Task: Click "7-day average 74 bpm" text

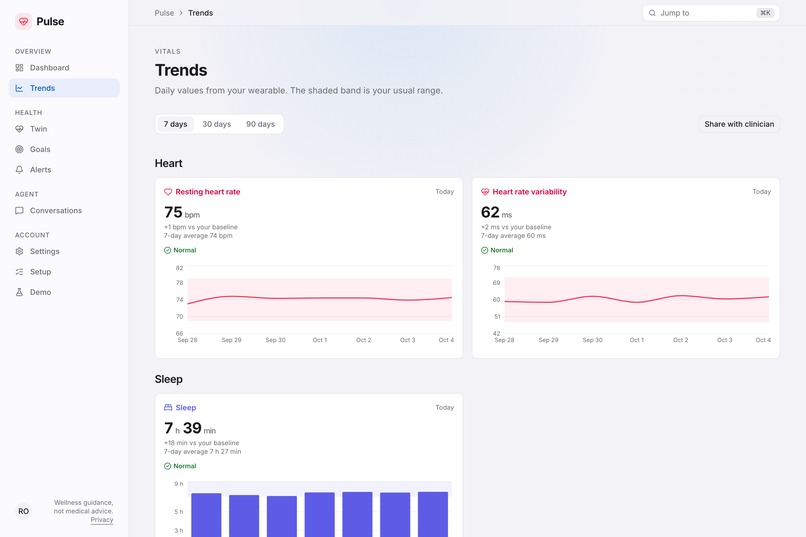Action: coord(198,236)
